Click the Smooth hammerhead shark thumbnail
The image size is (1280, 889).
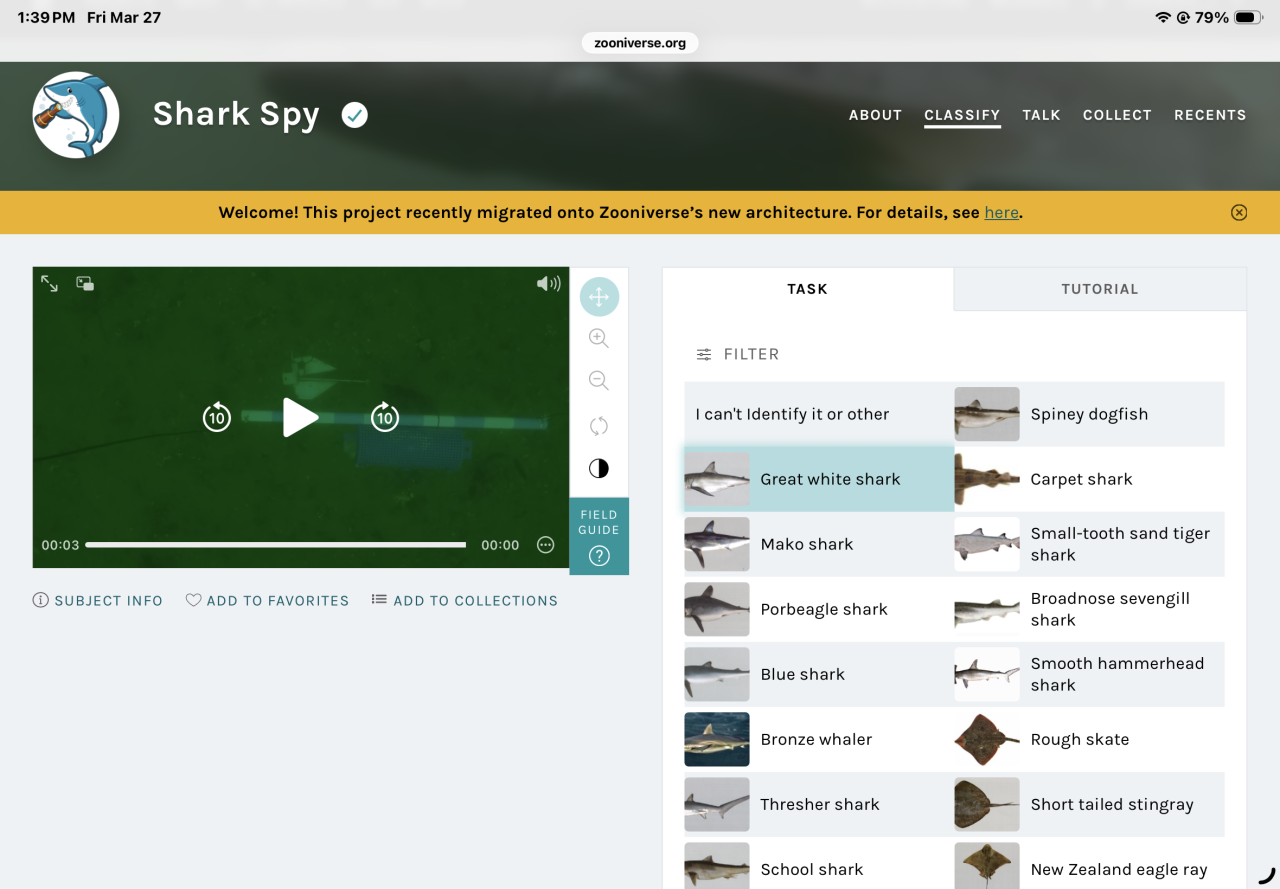coord(987,674)
